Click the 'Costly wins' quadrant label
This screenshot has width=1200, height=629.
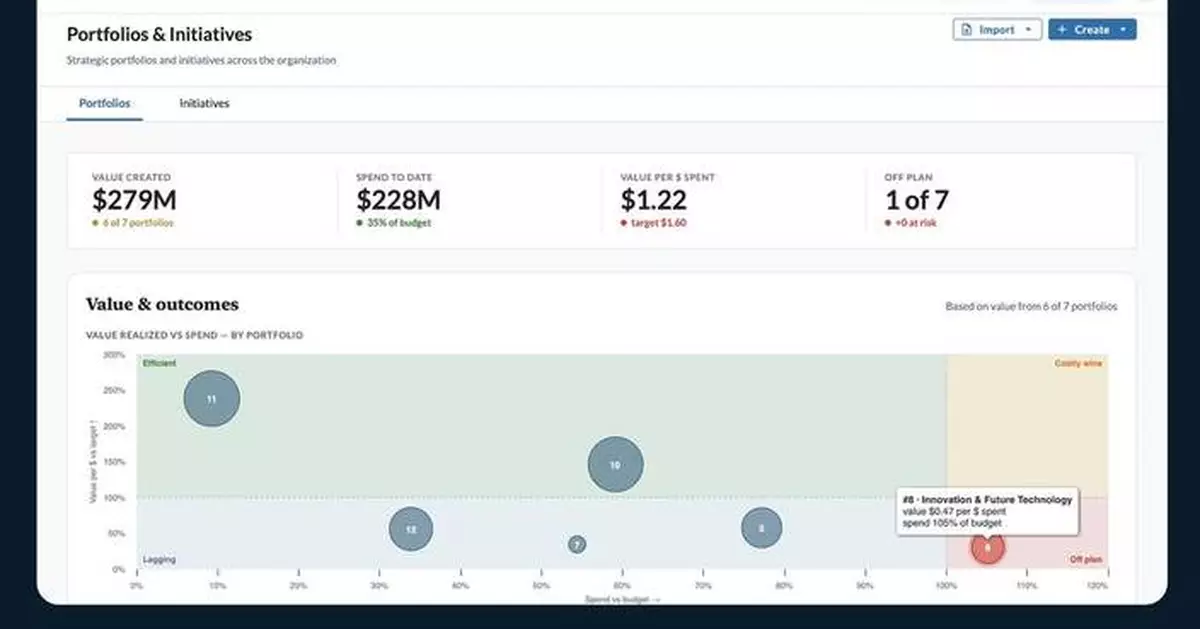1078,363
